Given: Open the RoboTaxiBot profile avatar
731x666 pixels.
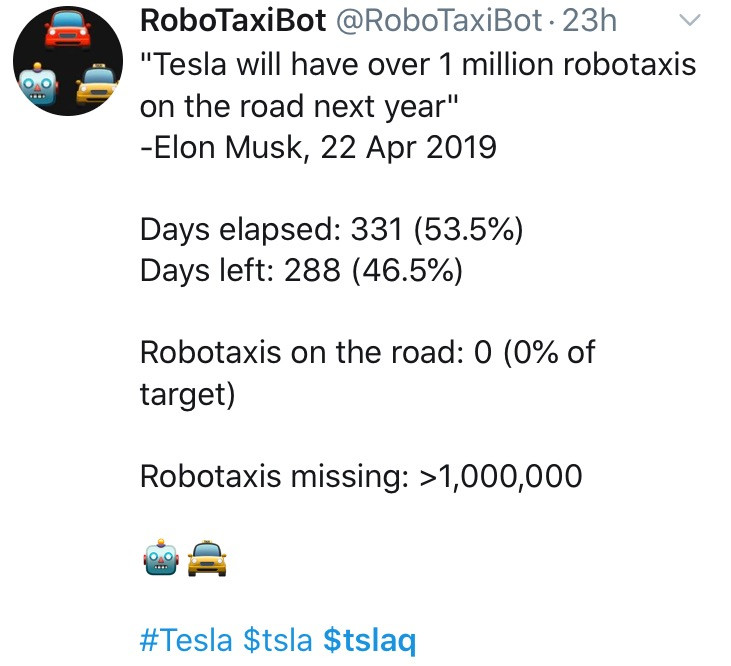Looking at the screenshot, I should pos(68,61).
